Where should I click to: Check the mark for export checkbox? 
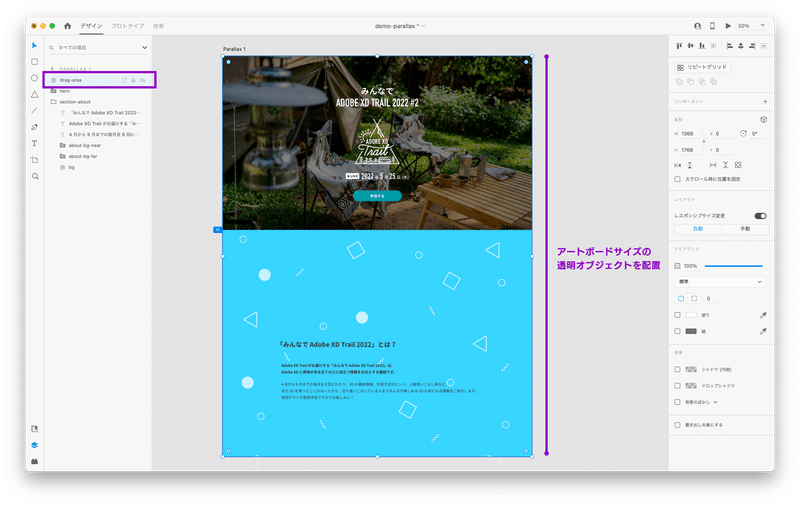click(678, 425)
